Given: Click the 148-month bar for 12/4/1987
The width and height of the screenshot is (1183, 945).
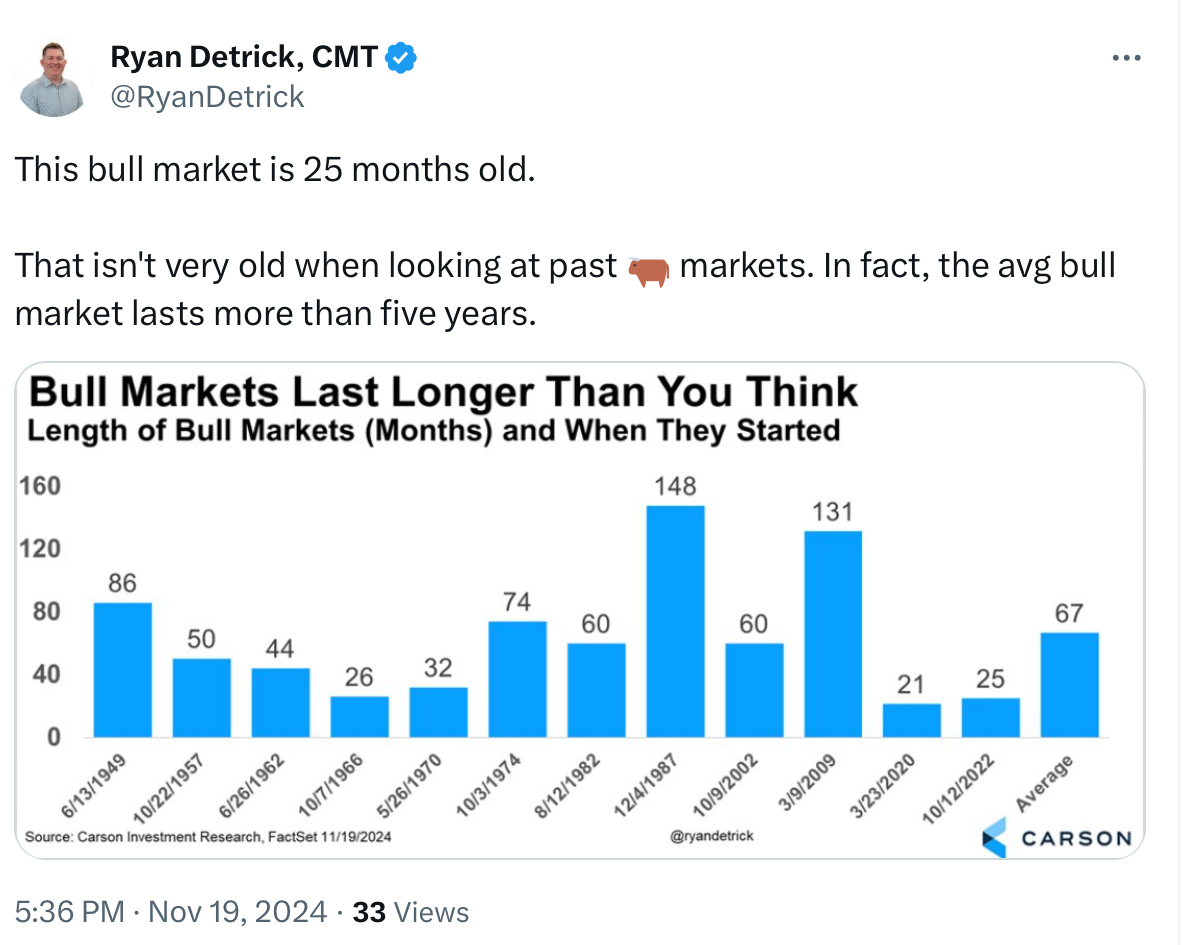Looking at the screenshot, I should click(x=675, y=620).
